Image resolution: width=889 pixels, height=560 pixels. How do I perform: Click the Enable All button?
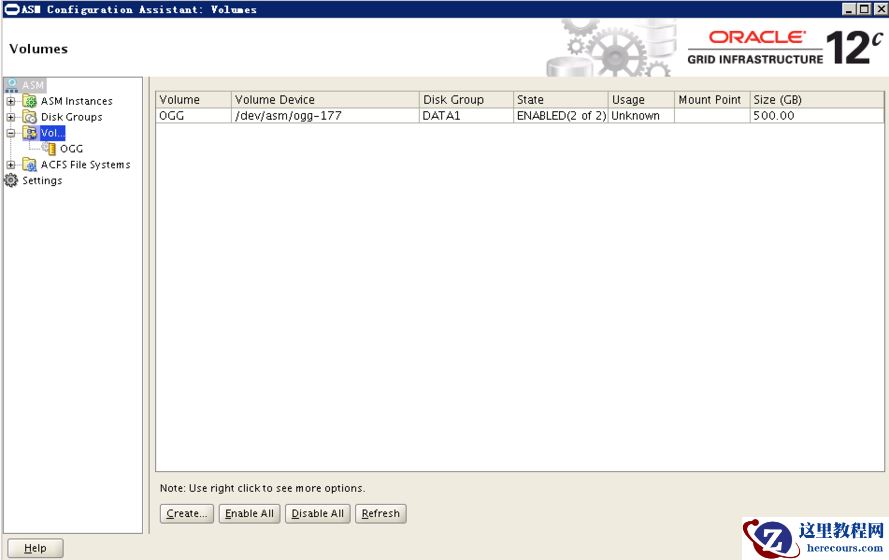249,514
